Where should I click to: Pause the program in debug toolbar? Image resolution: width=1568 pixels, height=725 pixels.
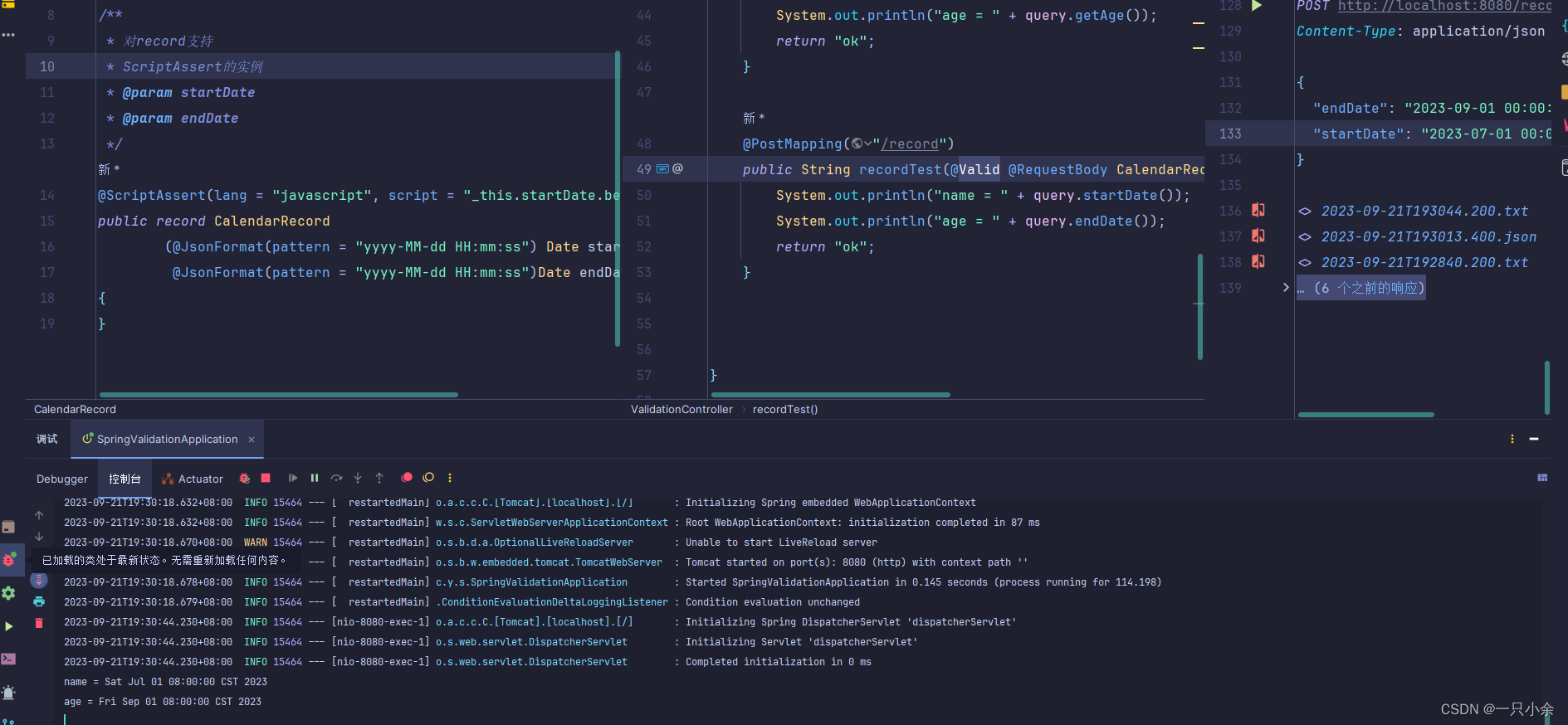[315, 478]
